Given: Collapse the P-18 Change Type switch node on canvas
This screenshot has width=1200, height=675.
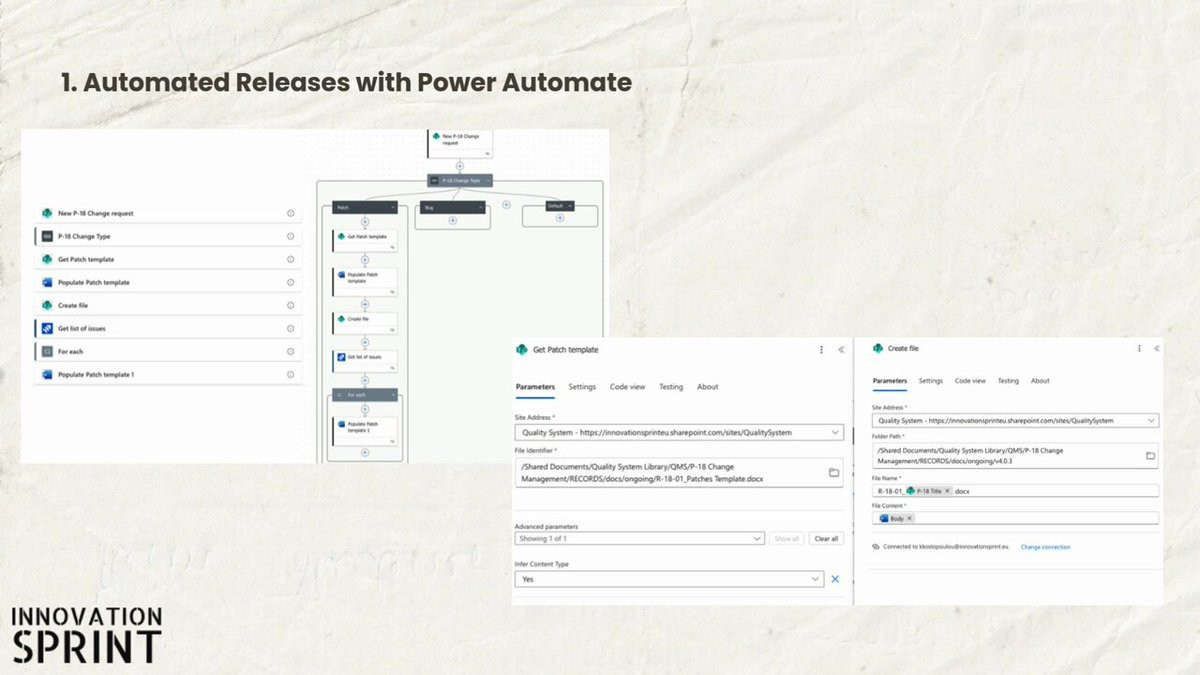Looking at the screenshot, I should point(487,181).
